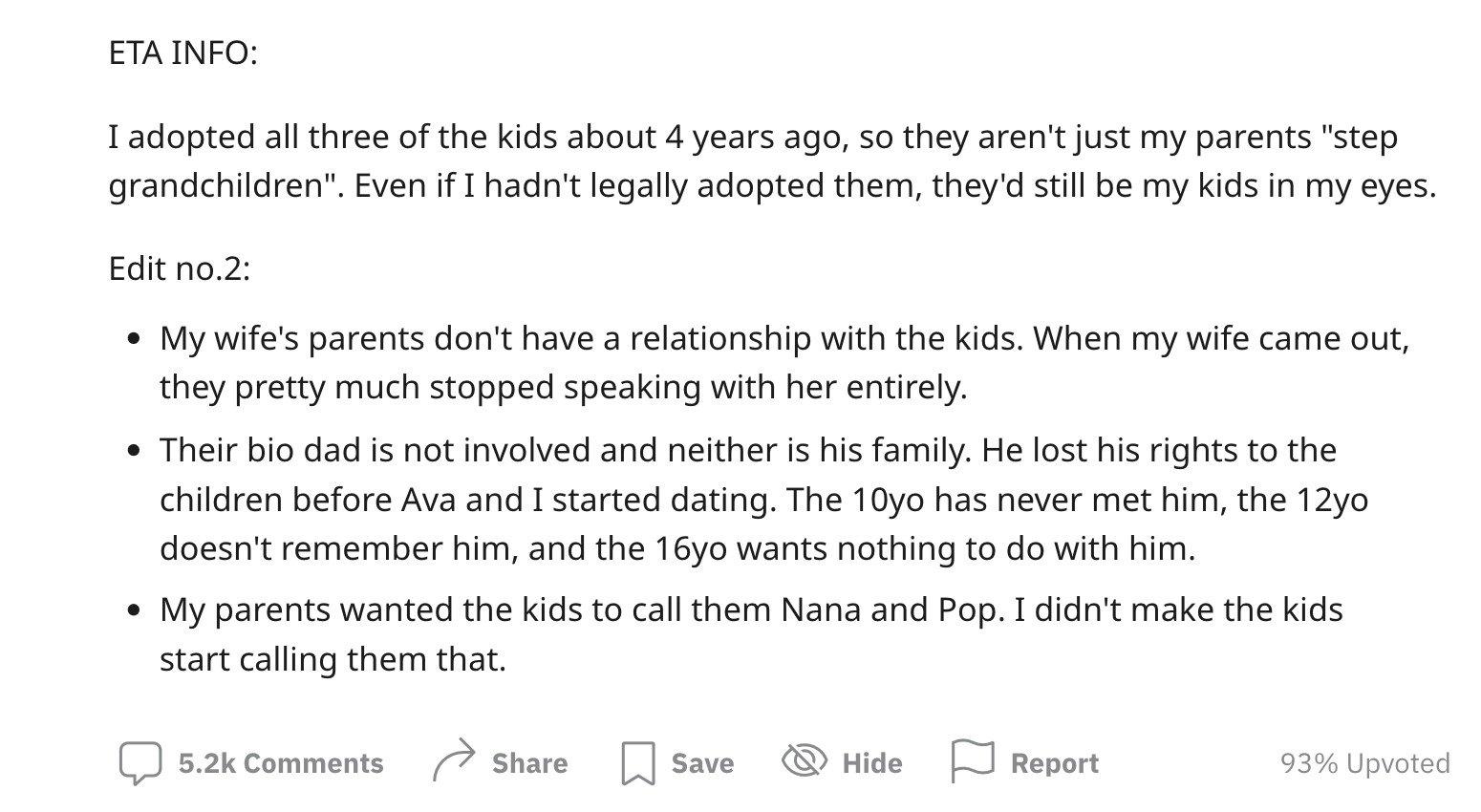Choose the Report text label
This screenshot has width=1481, height=812.
tap(1055, 763)
